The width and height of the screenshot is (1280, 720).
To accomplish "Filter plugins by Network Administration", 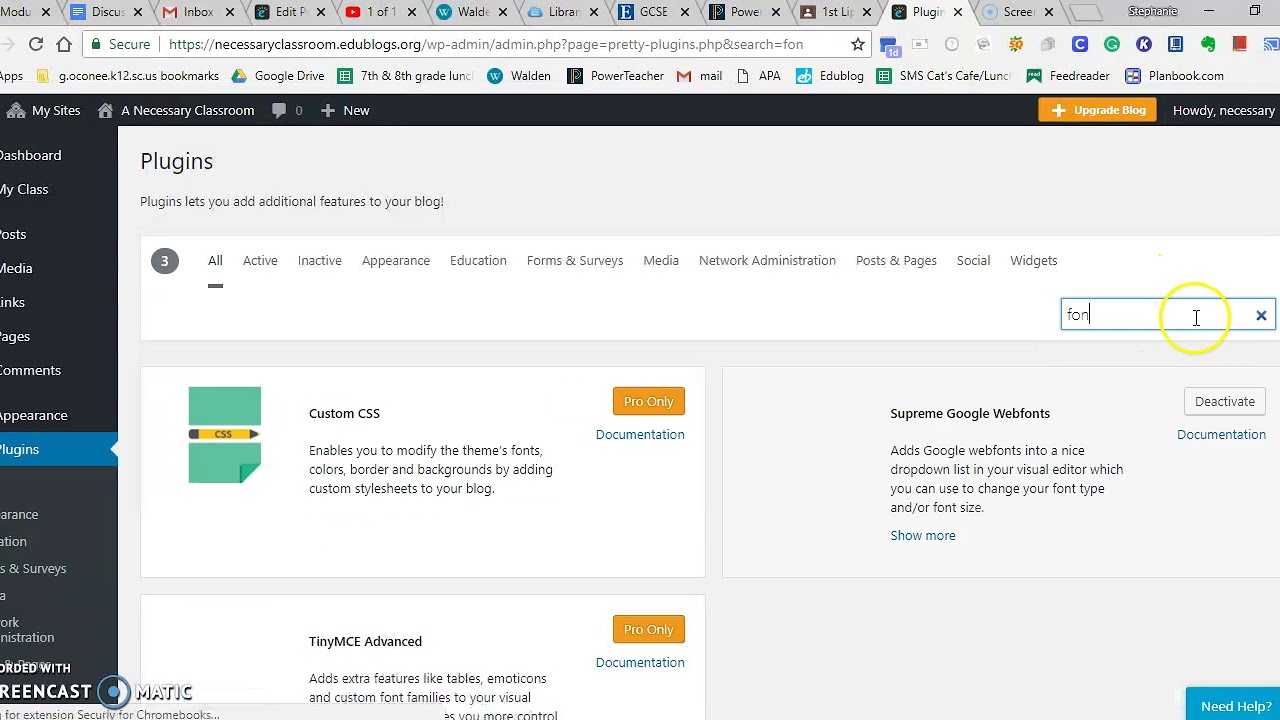I will pyautogui.click(x=767, y=261).
